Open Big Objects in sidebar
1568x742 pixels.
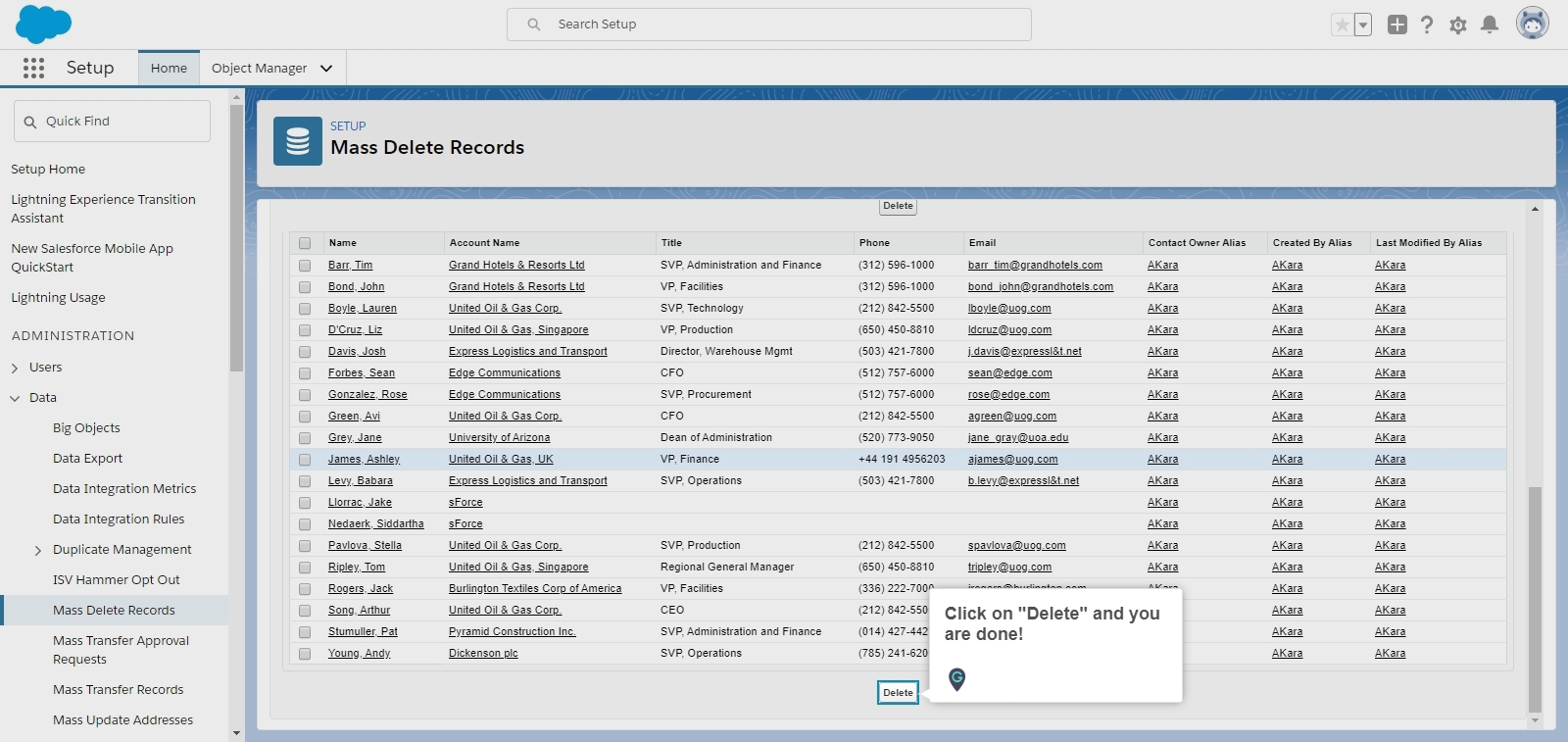pos(86,427)
